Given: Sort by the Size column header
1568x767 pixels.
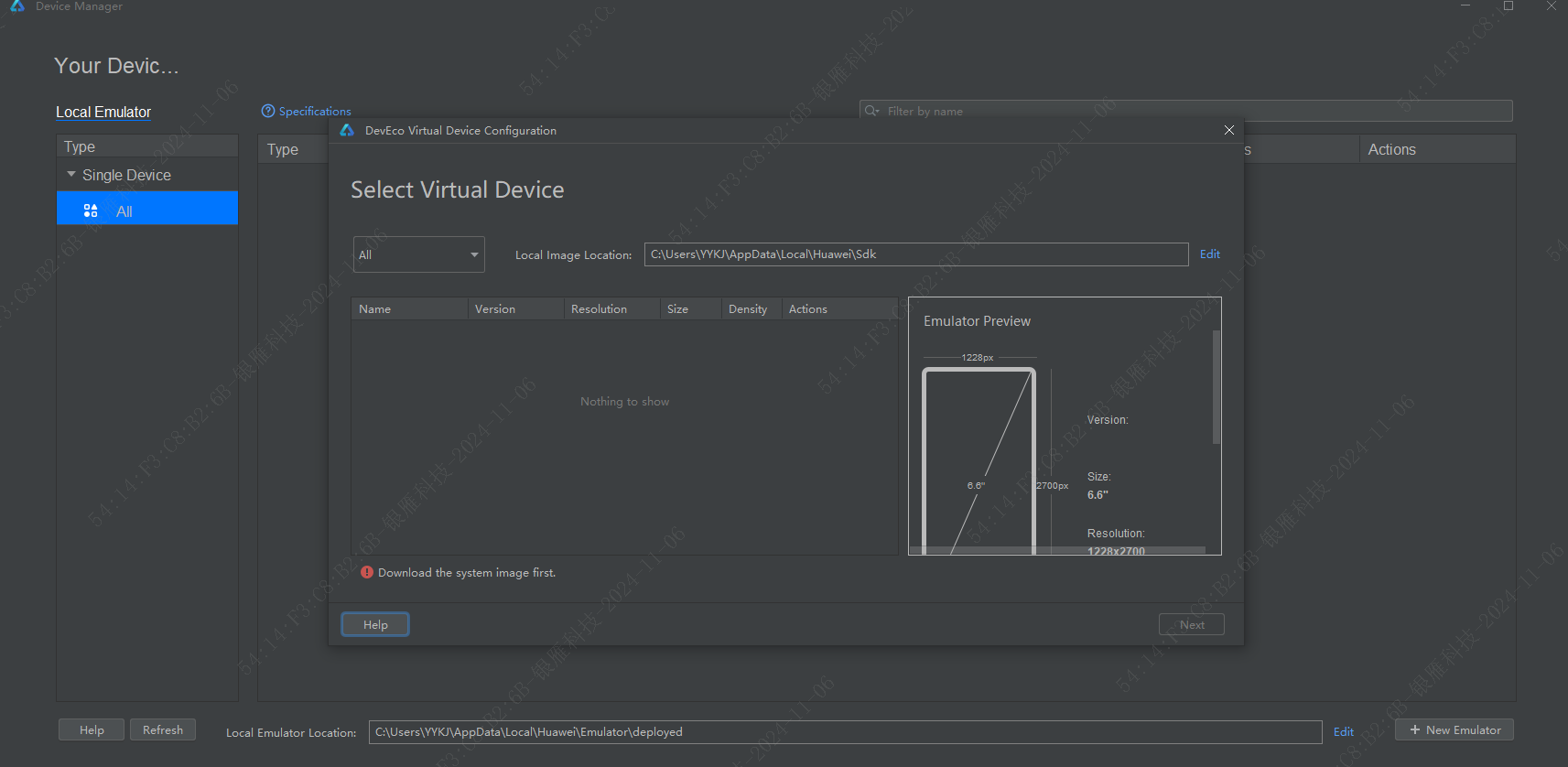Looking at the screenshot, I should (x=691, y=308).
